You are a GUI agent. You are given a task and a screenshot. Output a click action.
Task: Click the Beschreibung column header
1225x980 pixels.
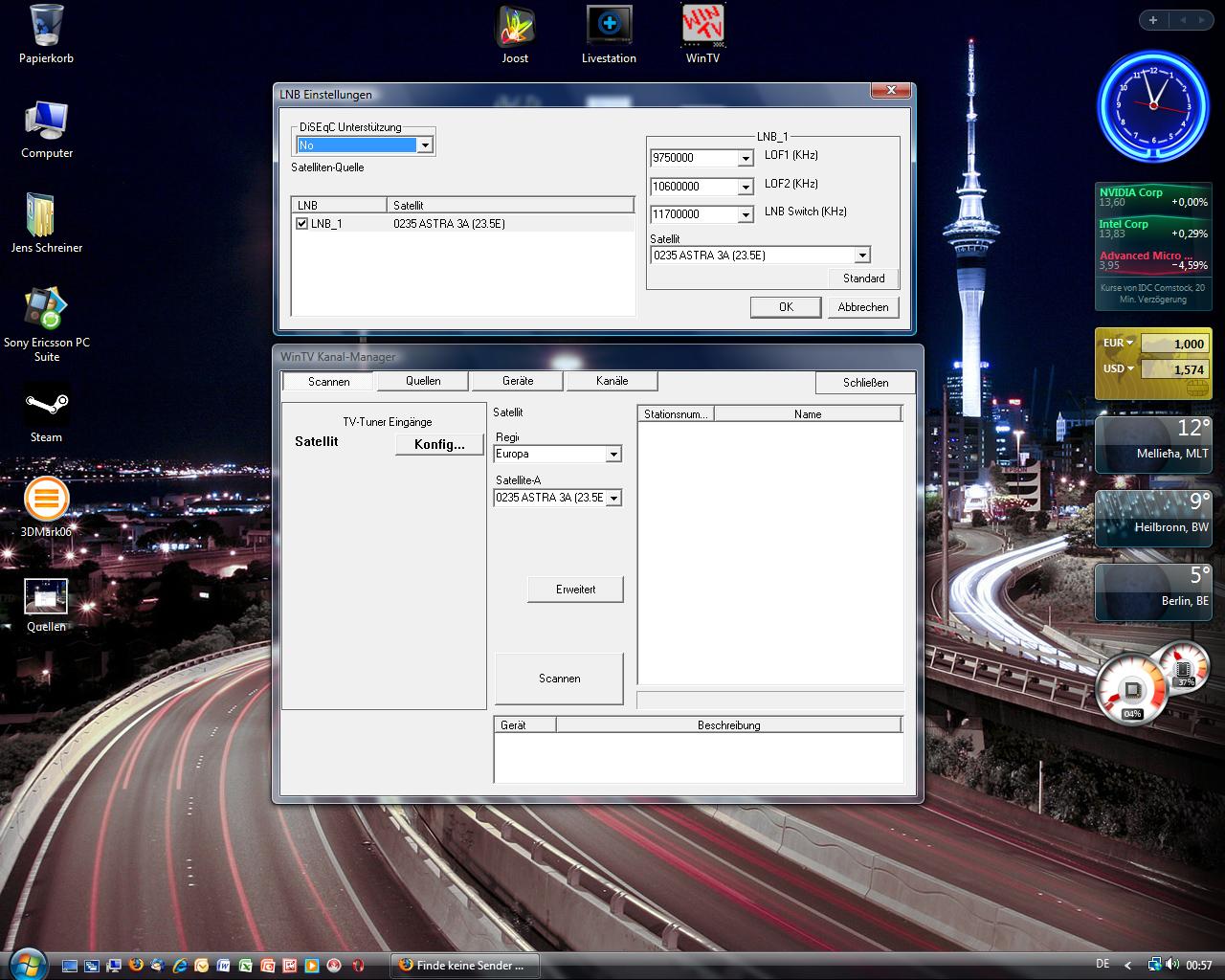coord(729,725)
